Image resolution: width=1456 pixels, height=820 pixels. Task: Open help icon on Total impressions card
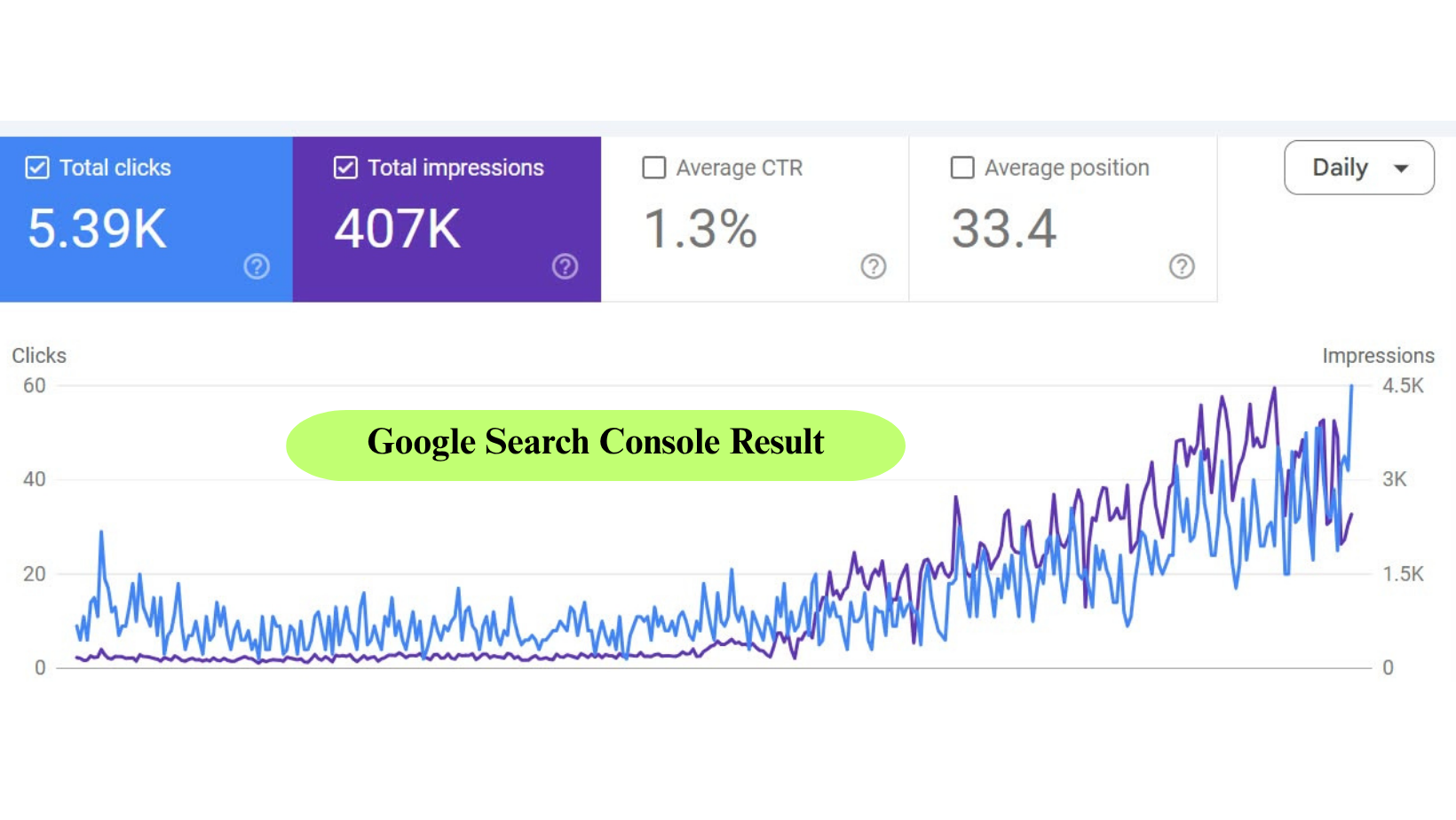click(x=565, y=266)
